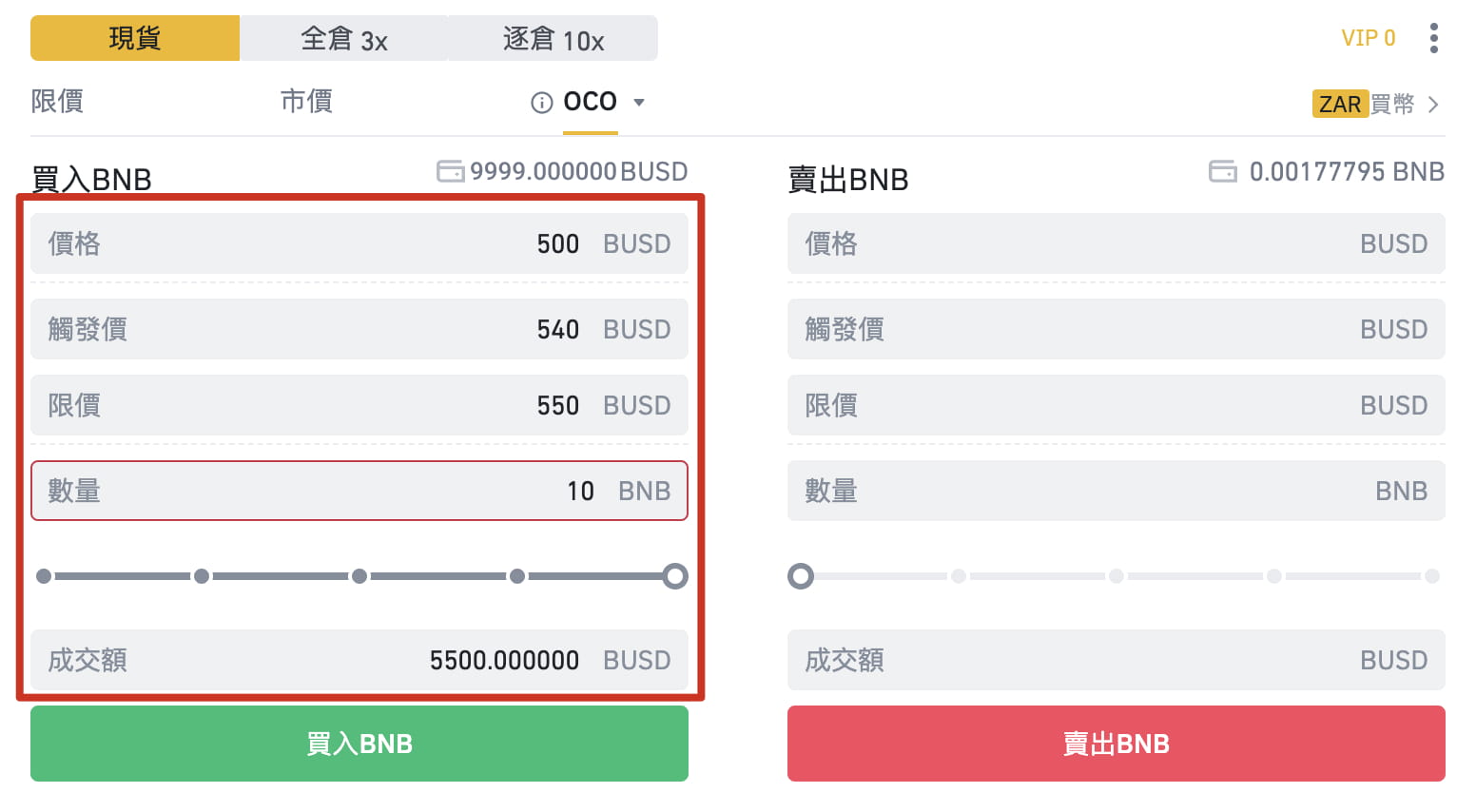Image resolution: width=1476 pixels, height=812 pixels.
Task: Click the BNB wallet balance icon
Action: tap(1222, 171)
